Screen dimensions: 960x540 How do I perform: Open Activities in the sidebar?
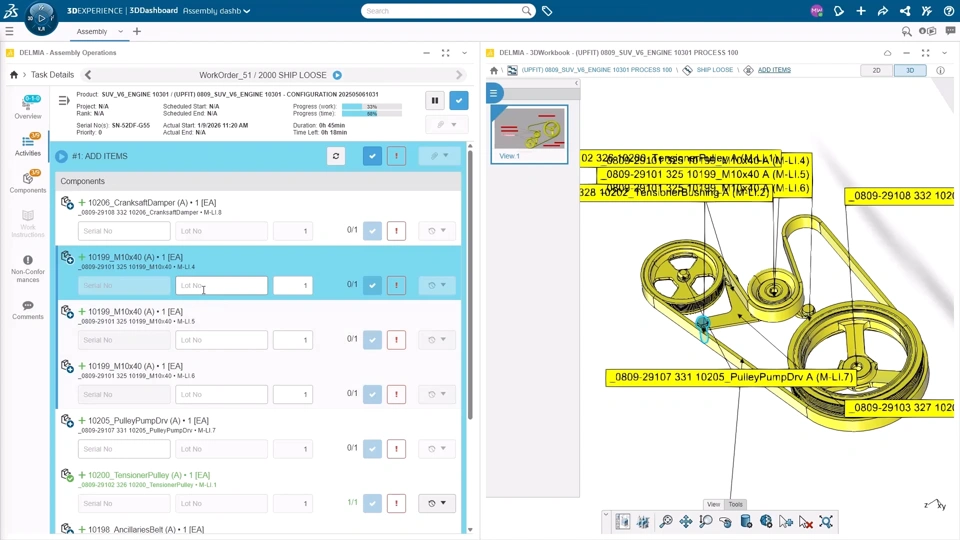click(x=28, y=145)
